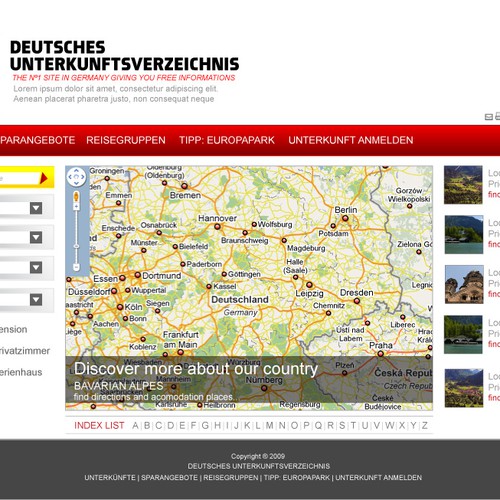Select the Nürnberg marker on the map
The height and width of the screenshot is (500, 500).
[264, 388]
